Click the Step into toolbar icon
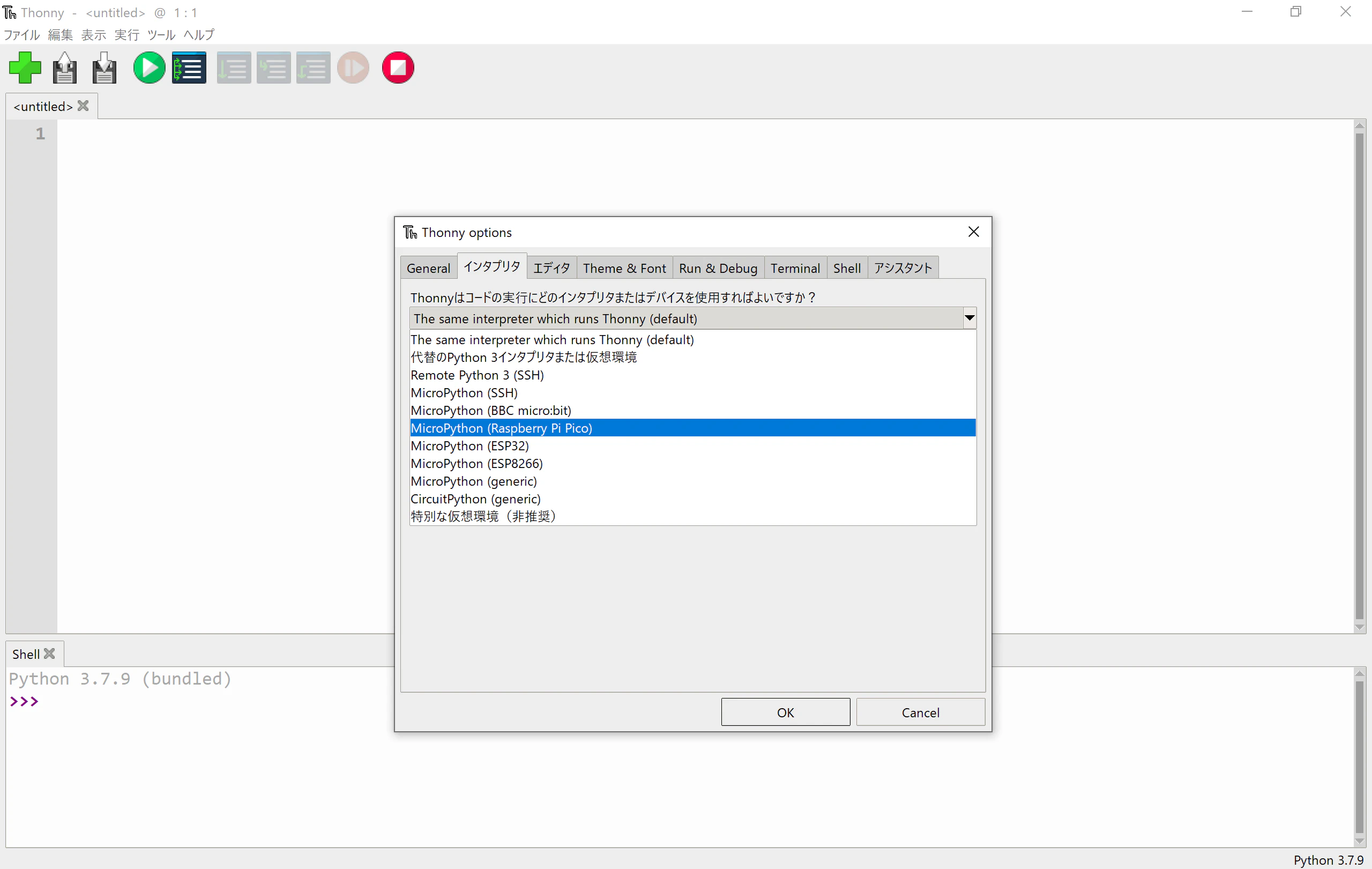1372x869 pixels. [273, 68]
